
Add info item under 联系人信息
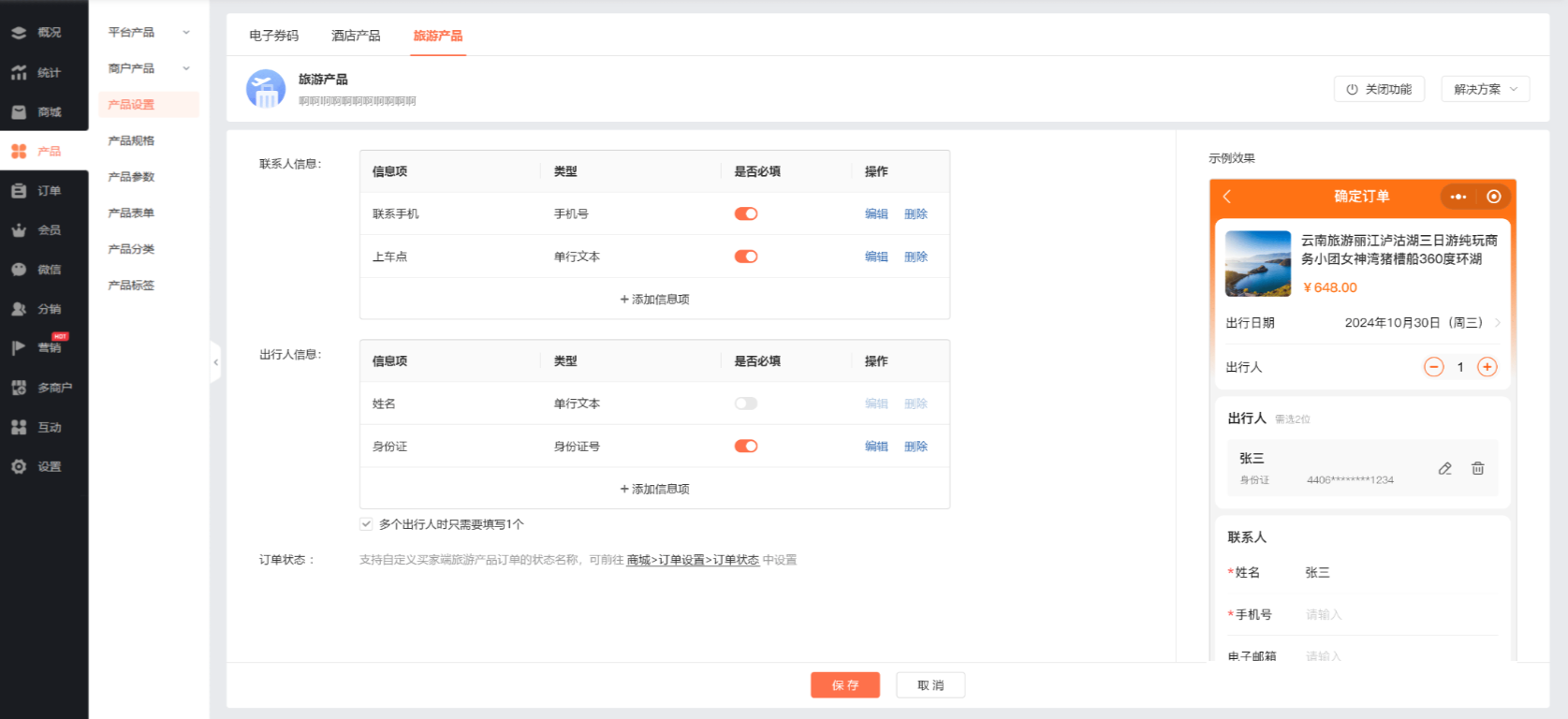pos(654,300)
